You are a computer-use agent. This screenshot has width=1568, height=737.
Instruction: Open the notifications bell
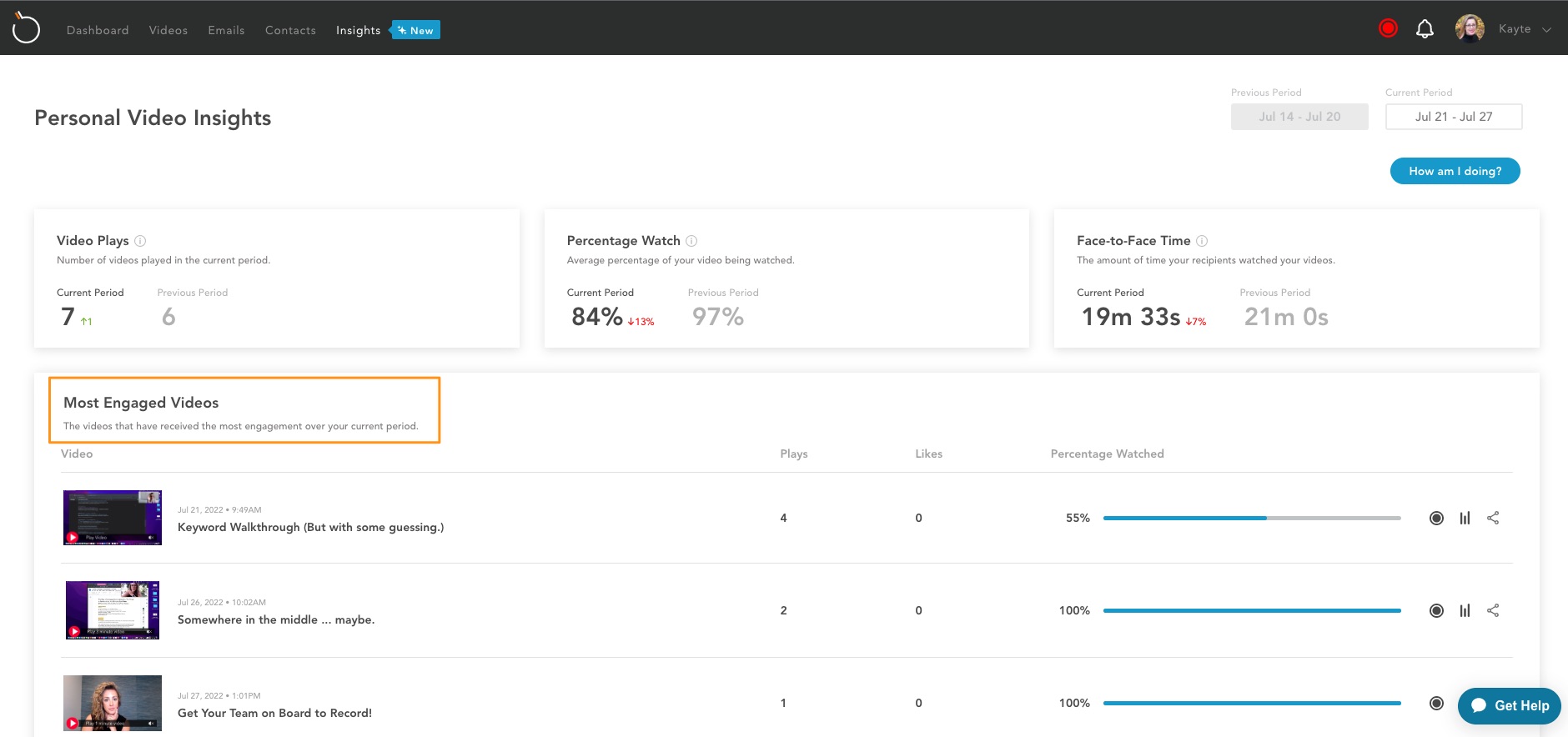[x=1425, y=29]
